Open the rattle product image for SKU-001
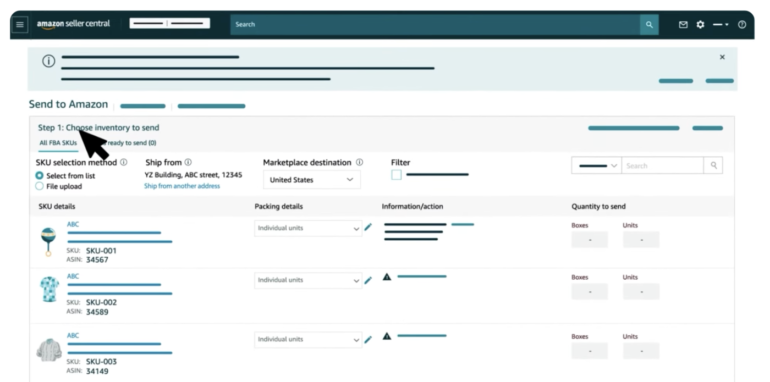Image resolution: width=770 pixels, height=382 pixels. pos(49,242)
